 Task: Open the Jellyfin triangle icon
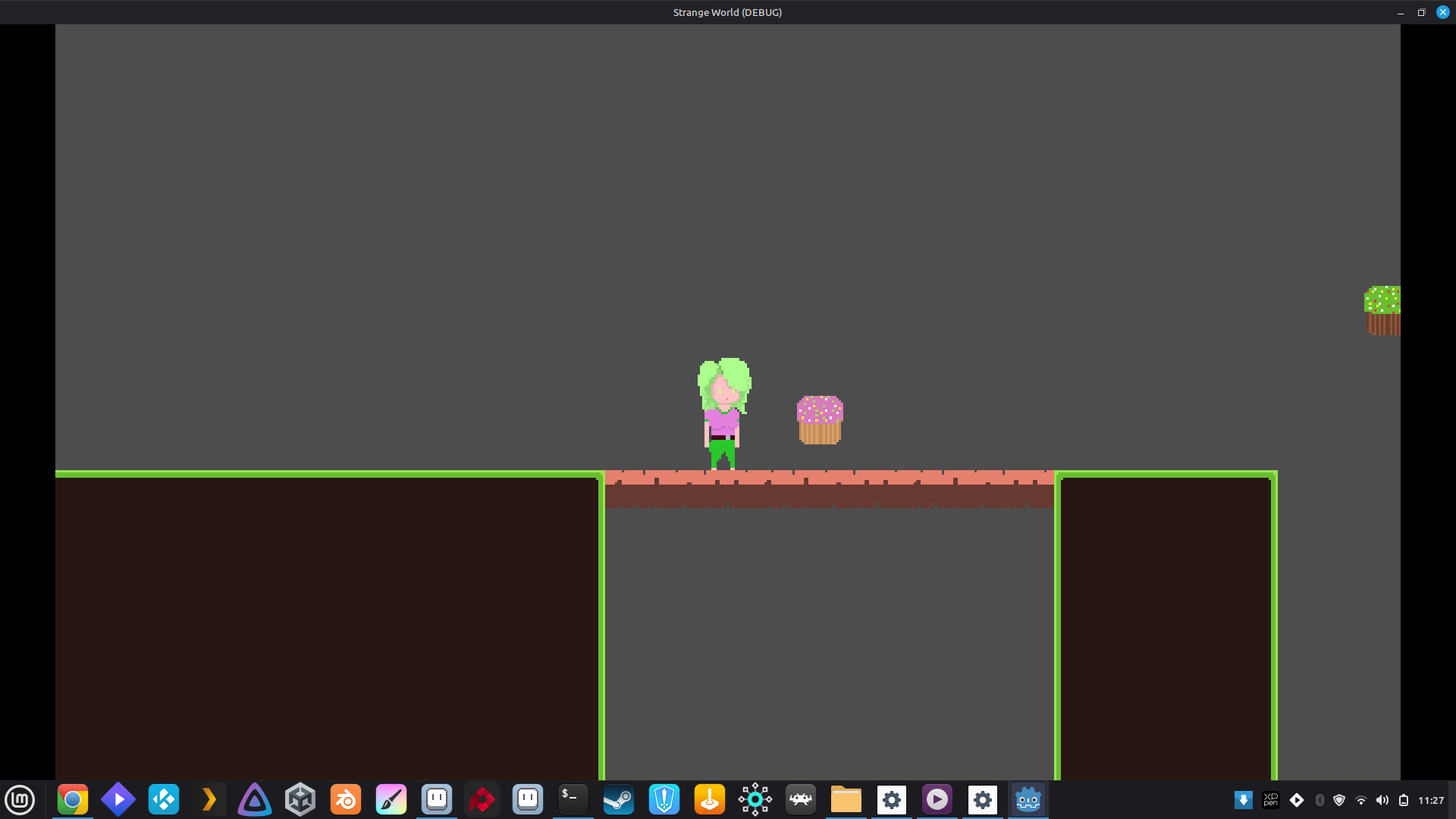(x=255, y=800)
